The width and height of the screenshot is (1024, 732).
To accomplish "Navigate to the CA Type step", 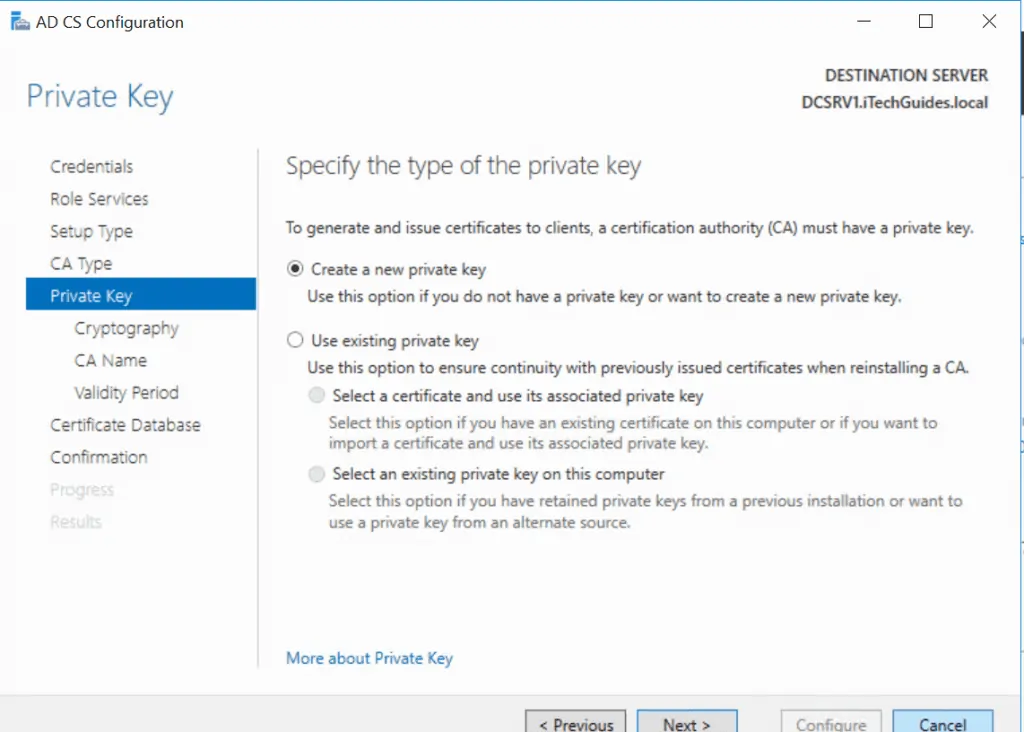I will click(x=81, y=263).
